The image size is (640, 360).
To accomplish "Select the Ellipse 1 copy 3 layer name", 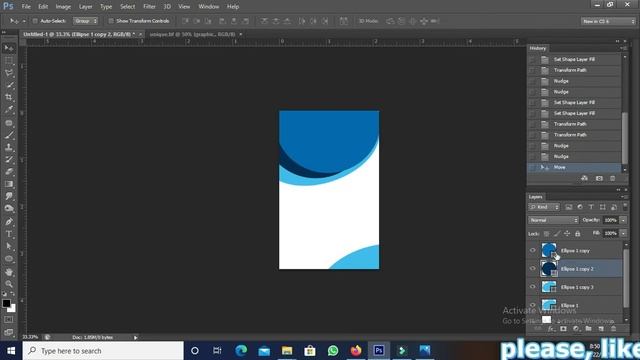I will point(577,287).
